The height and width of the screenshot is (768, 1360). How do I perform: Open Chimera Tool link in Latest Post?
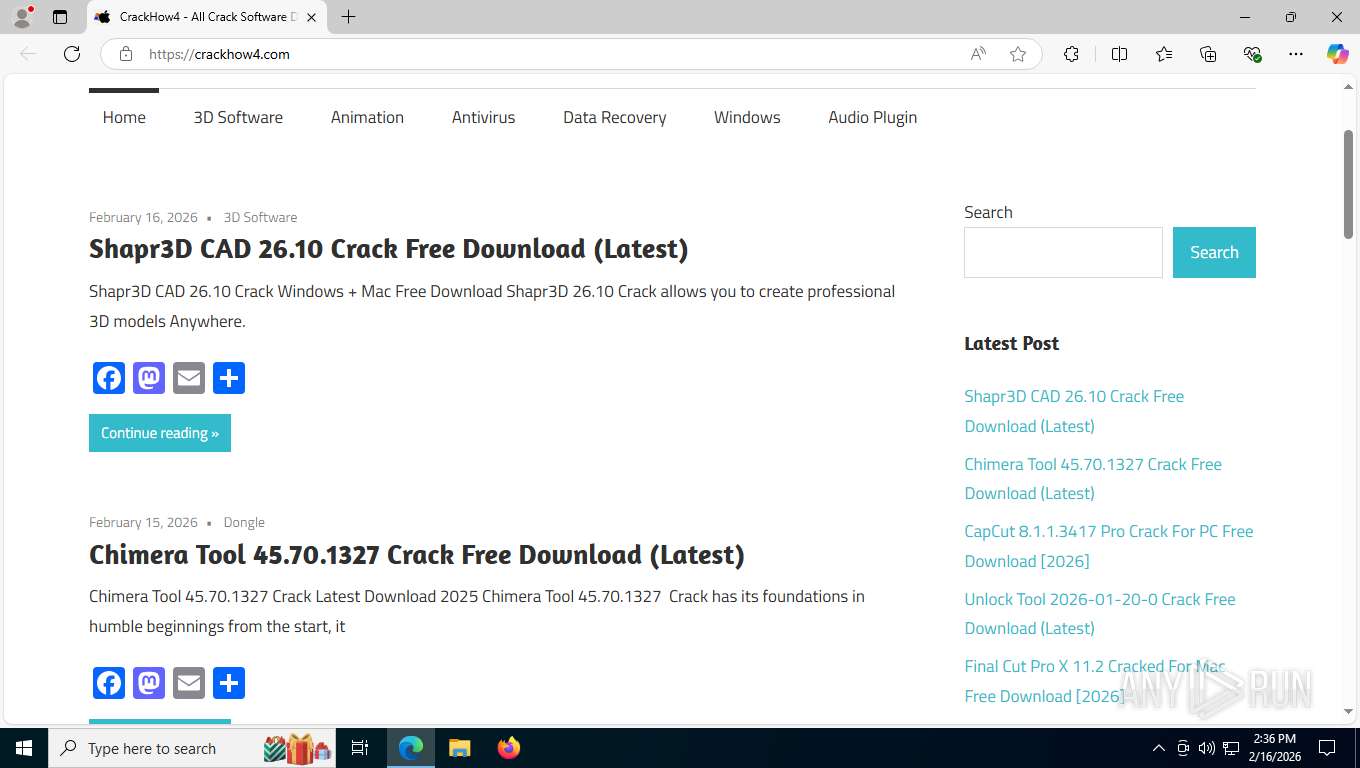point(1093,478)
